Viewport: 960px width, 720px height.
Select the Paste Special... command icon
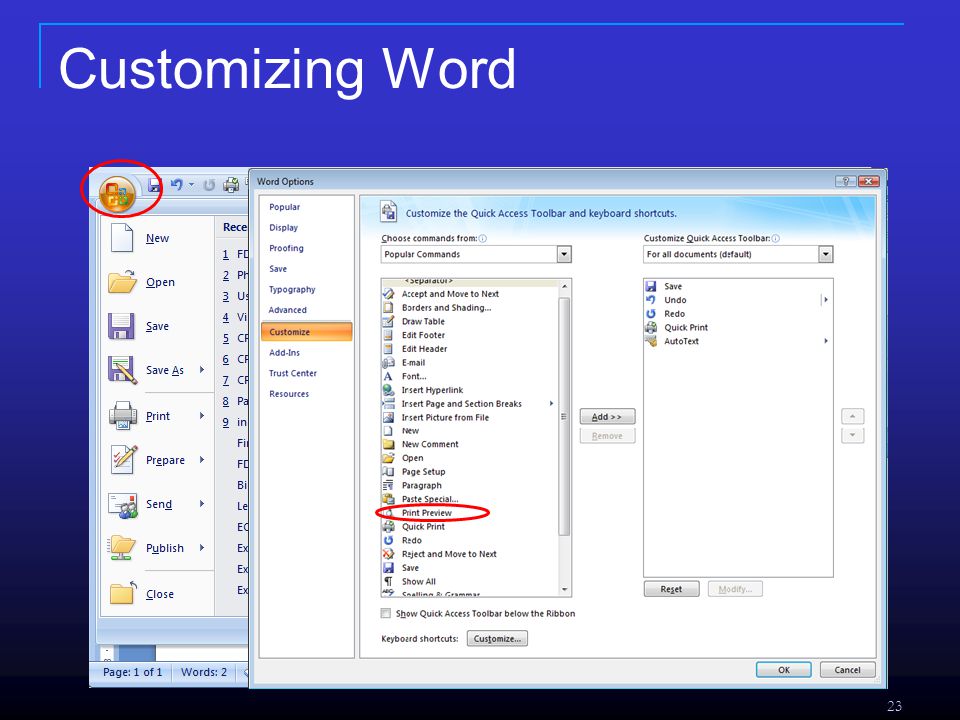tap(388, 499)
